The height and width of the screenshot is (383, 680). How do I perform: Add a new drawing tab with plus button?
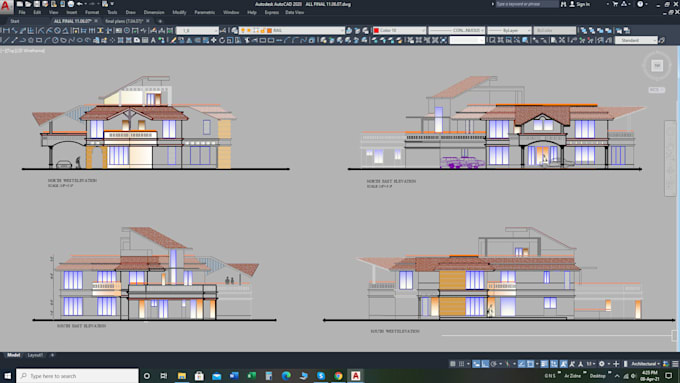point(160,21)
